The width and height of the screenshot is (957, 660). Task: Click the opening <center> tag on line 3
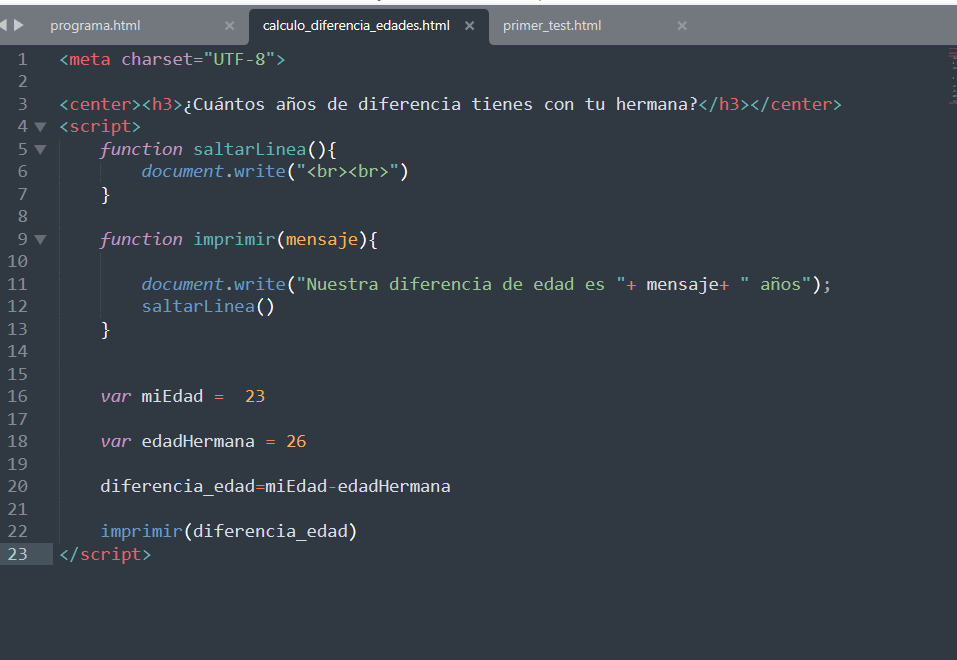pos(101,104)
